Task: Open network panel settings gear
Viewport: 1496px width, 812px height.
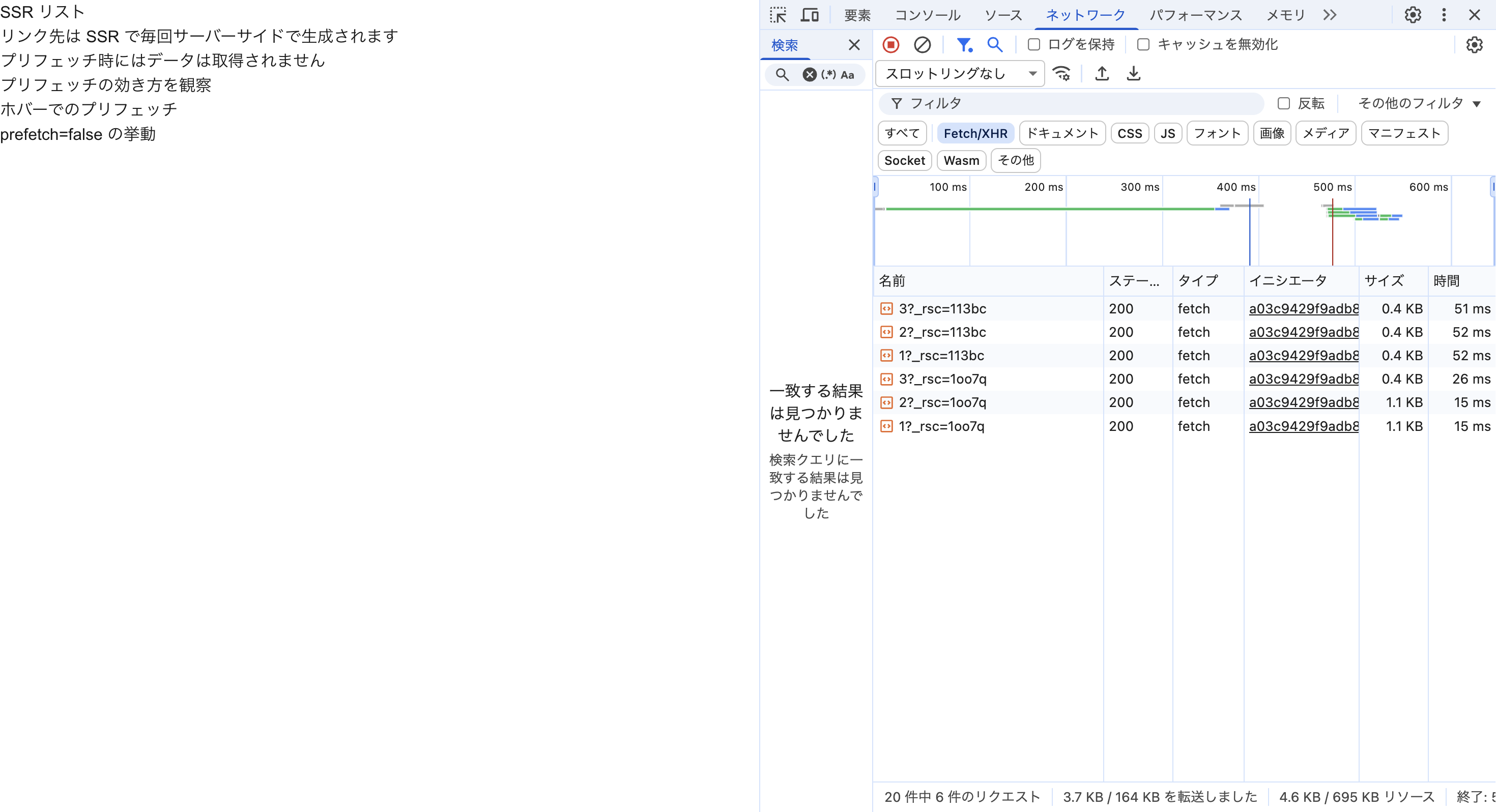Action: (x=1474, y=45)
